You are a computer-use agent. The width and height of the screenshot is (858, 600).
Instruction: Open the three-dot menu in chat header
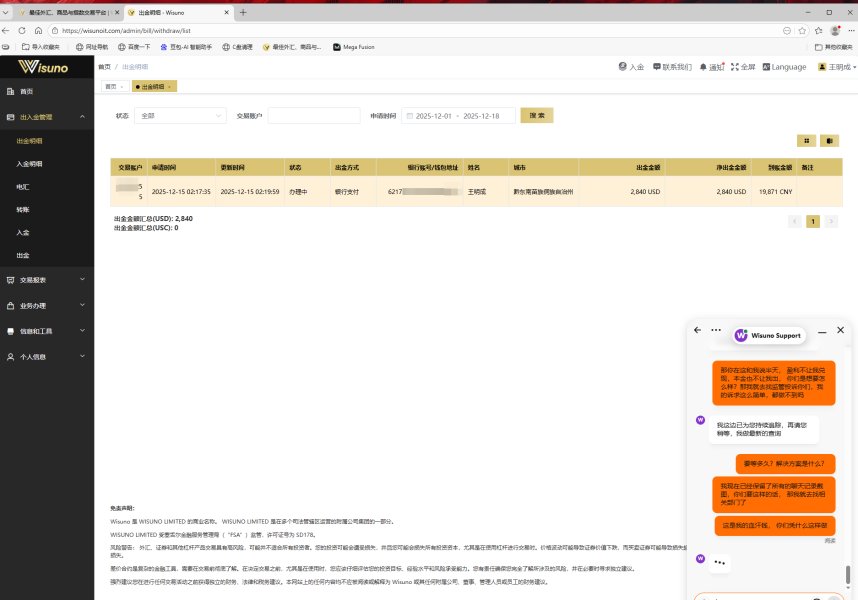(x=716, y=330)
